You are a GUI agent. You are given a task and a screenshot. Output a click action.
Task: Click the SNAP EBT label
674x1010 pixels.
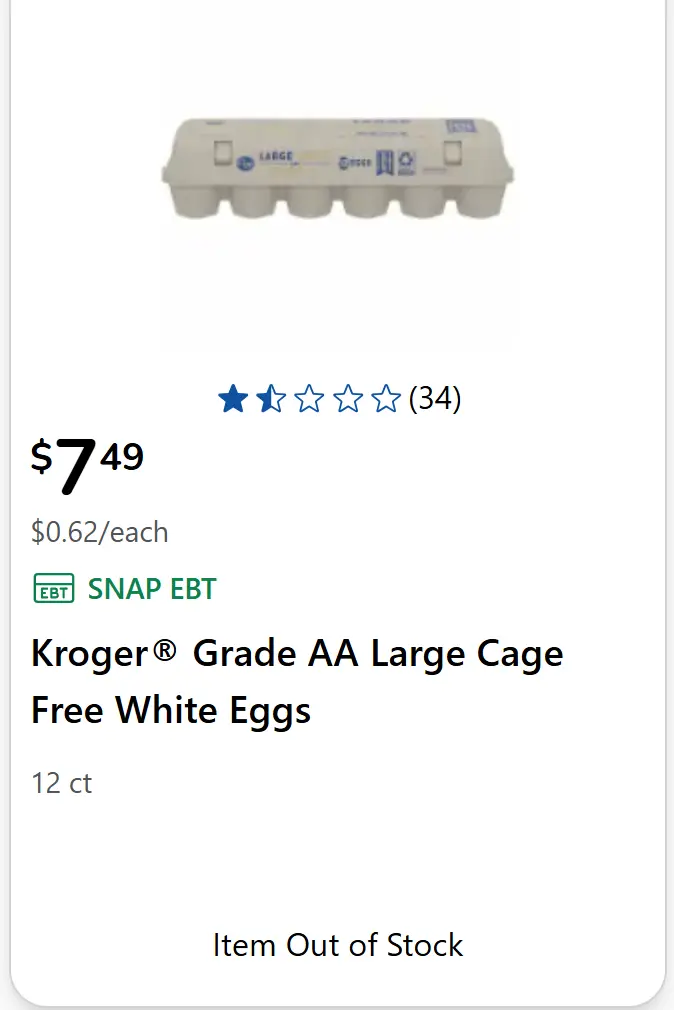coord(152,589)
